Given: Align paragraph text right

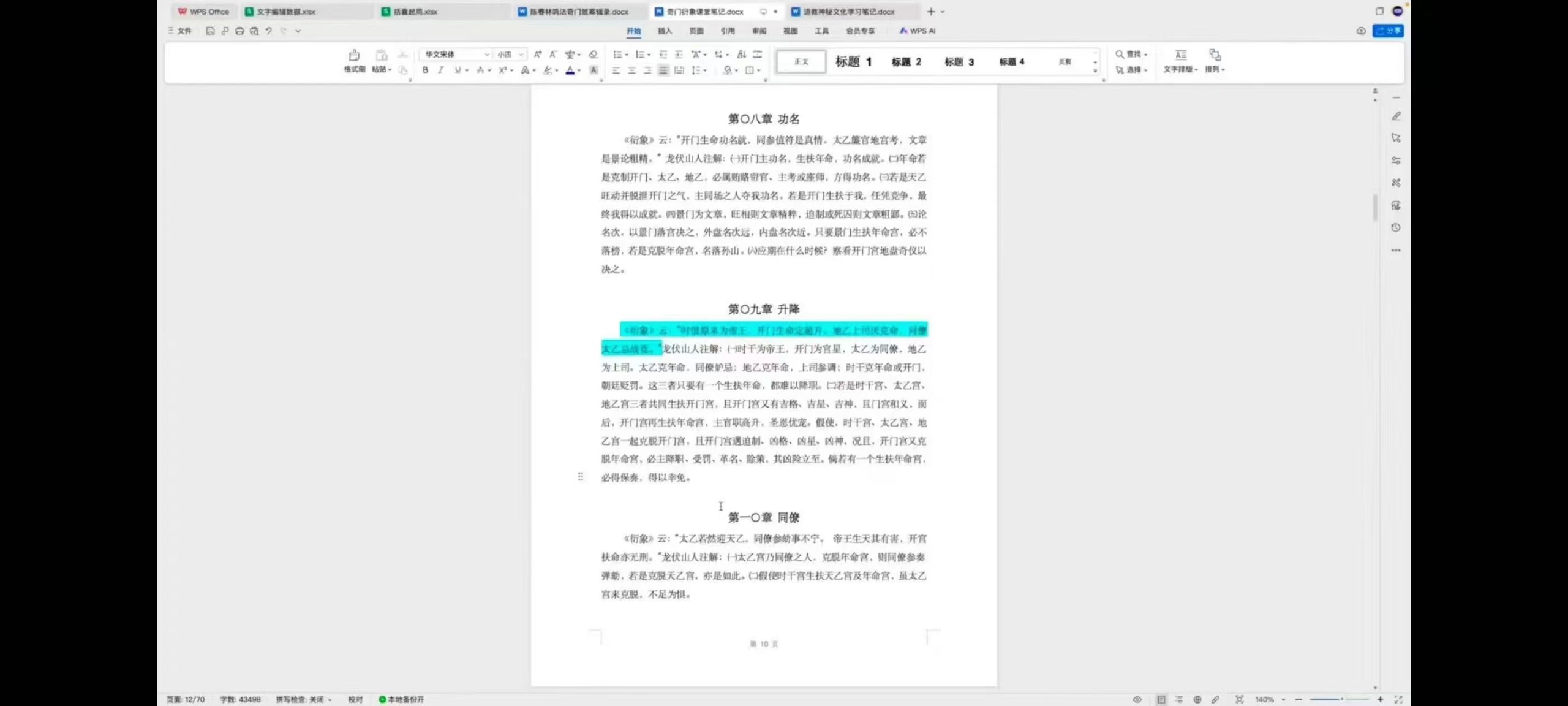Looking at the screenshot, I should pyautogui.click(x=647, y=70).
